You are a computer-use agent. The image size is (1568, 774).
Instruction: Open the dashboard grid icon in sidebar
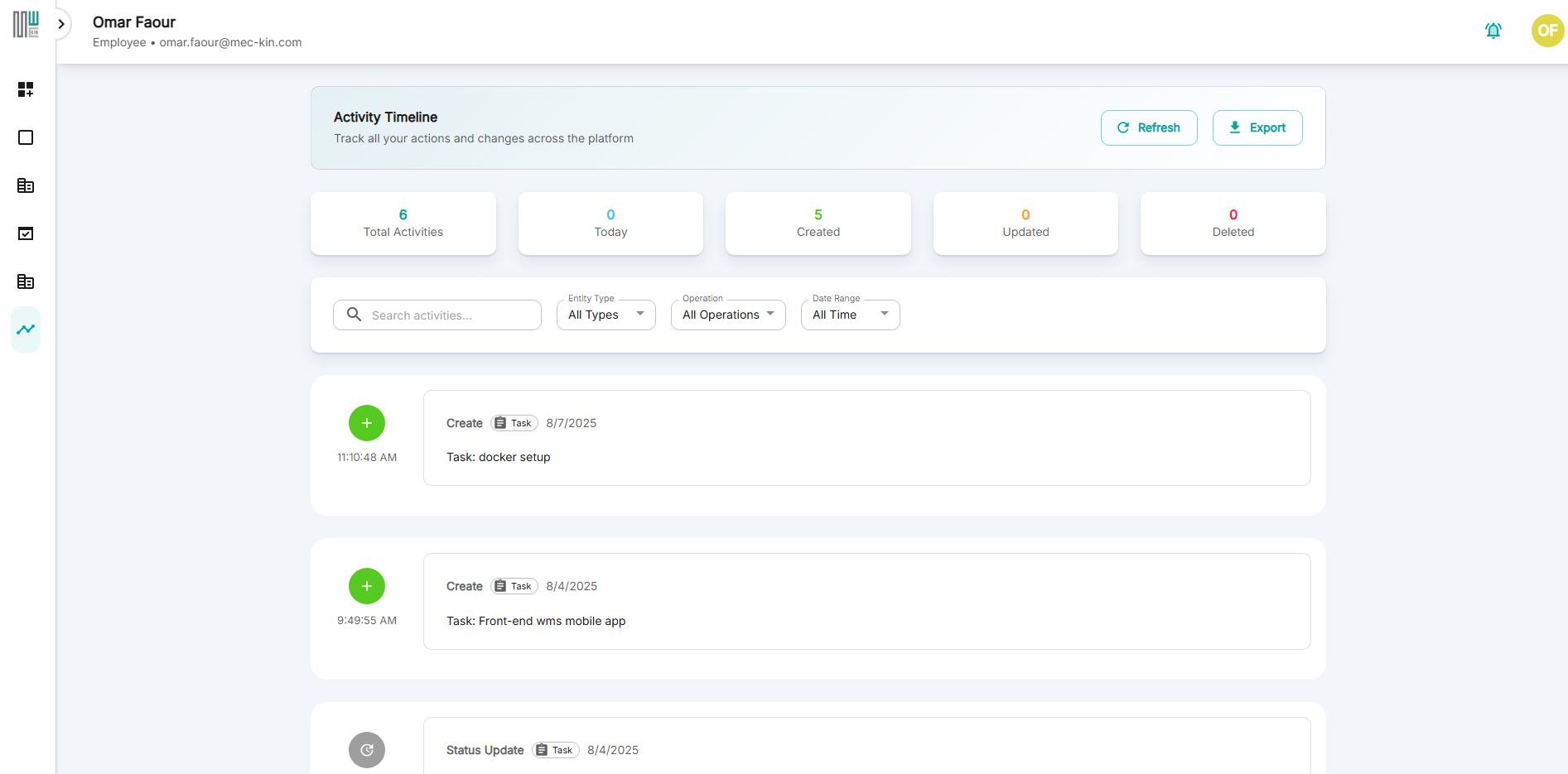pos(26,89)
